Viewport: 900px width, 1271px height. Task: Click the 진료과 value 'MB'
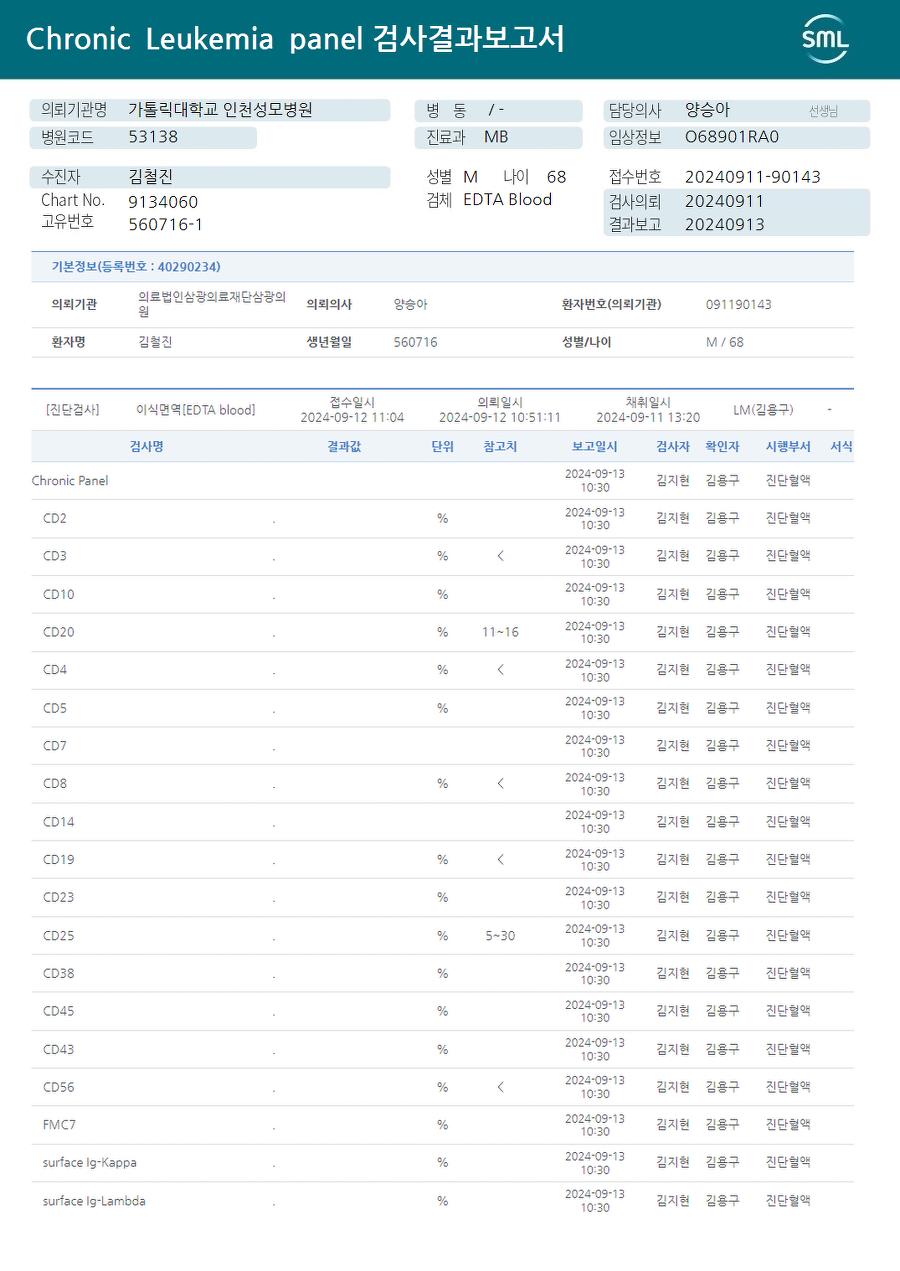[x=496, y=137]
